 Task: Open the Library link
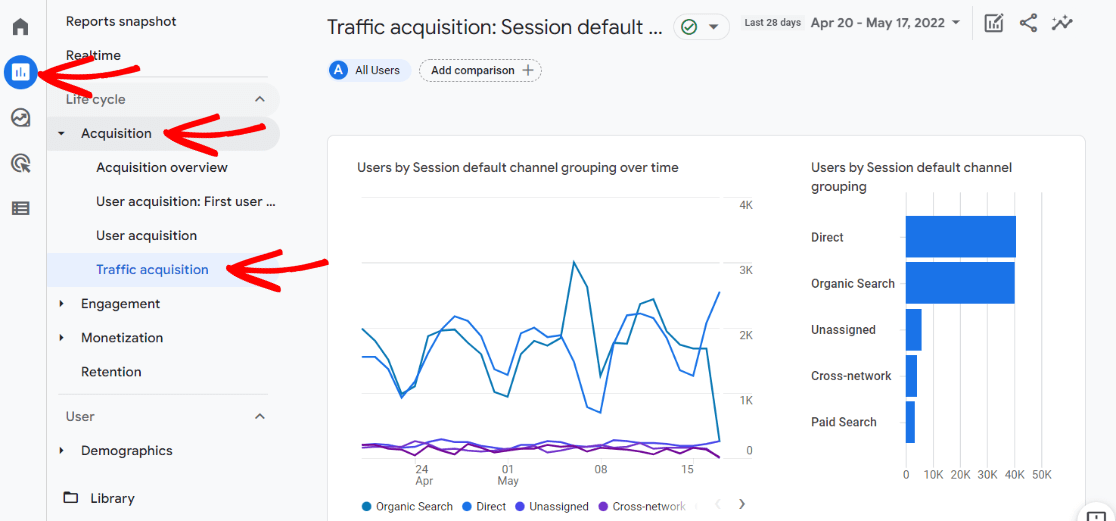[x=112, y=498]
